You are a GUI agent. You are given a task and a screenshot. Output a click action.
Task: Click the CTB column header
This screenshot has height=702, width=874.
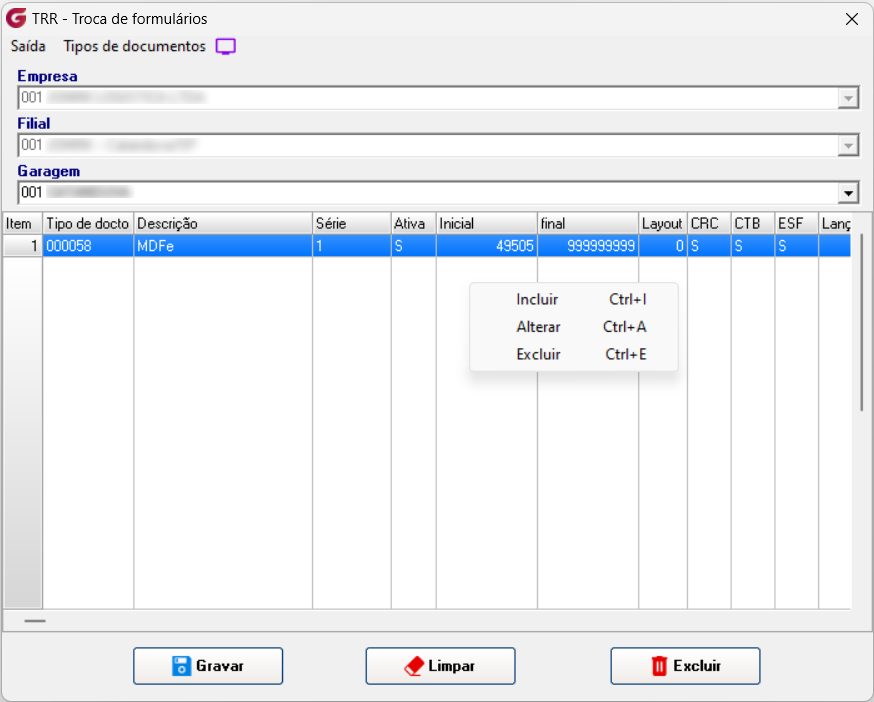(752, 224)
